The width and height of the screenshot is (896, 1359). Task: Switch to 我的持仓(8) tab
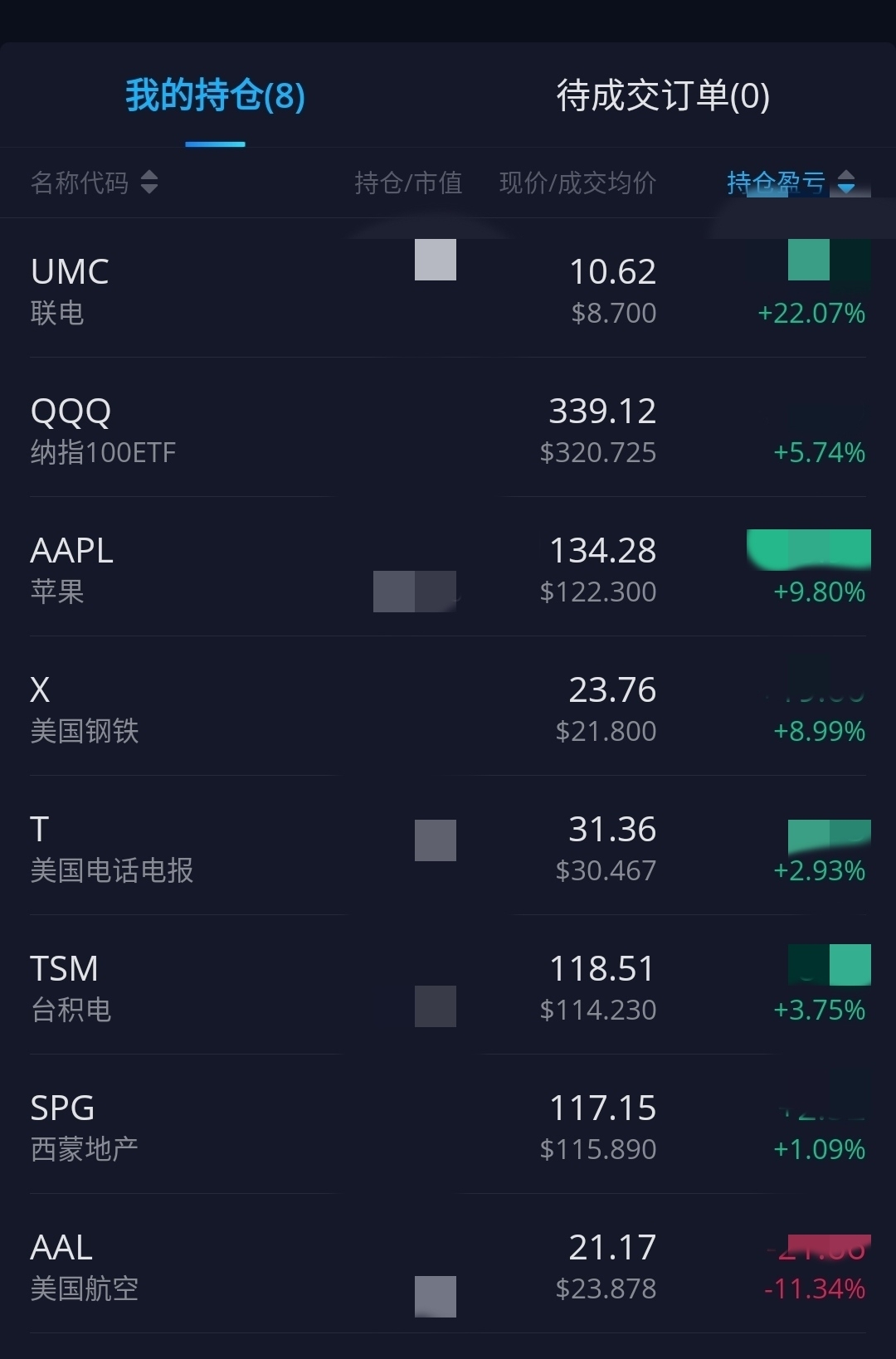(215, 96)
